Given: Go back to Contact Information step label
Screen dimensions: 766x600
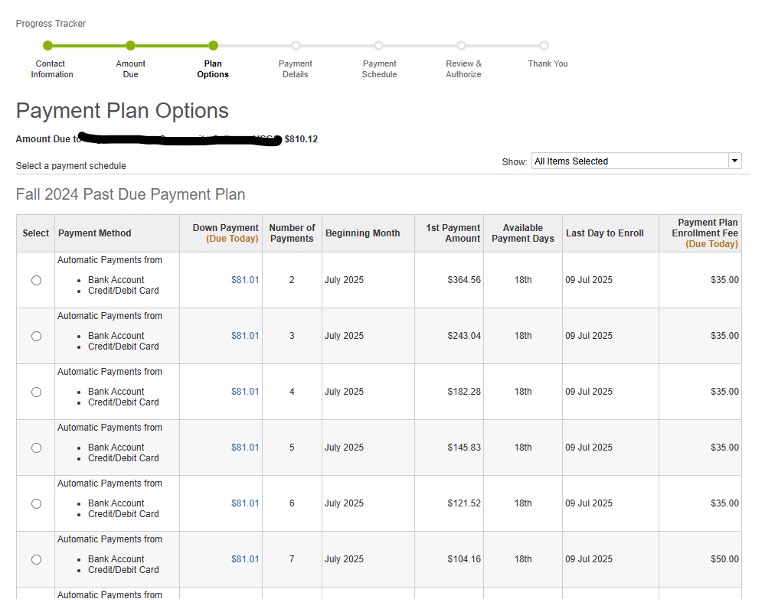Looking at the screenshot, I should coord(51,69).
